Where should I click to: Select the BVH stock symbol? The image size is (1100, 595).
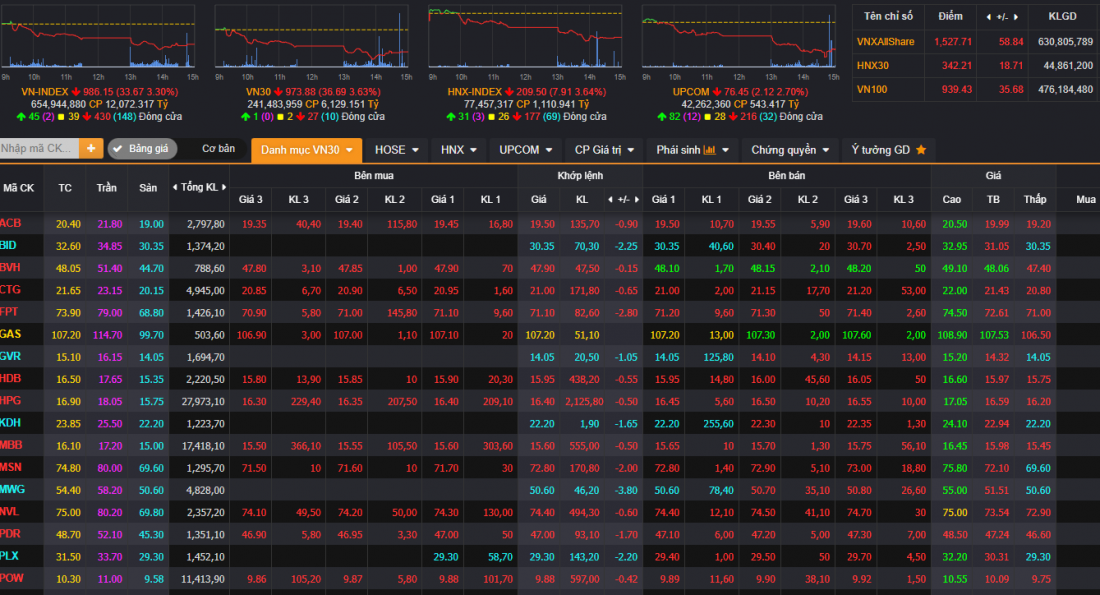tap(11, 267)
